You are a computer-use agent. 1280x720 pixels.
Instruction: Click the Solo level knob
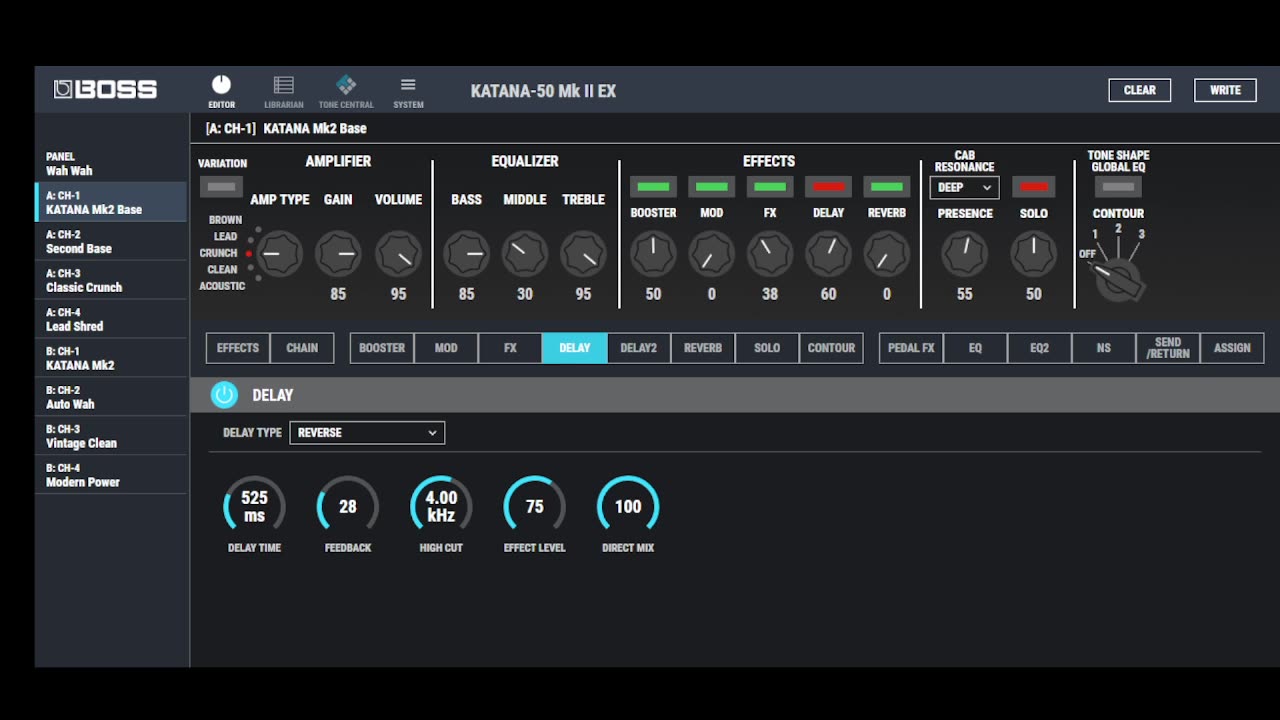(1033, 254)
